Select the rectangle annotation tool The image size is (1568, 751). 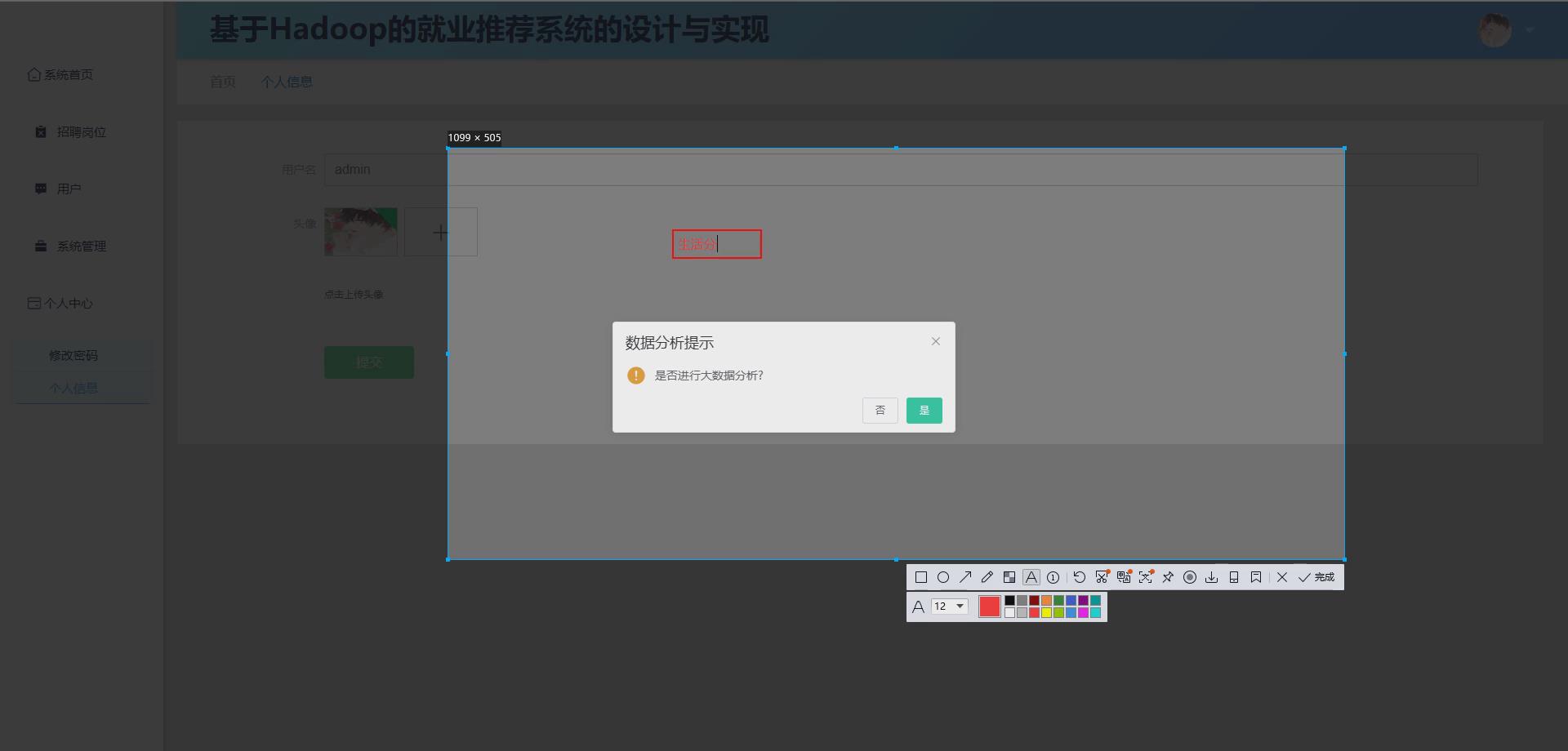pos(922,577)
